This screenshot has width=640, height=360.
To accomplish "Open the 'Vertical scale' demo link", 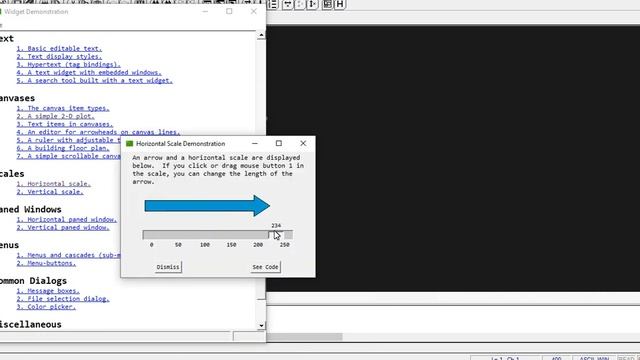I will 50,192.
